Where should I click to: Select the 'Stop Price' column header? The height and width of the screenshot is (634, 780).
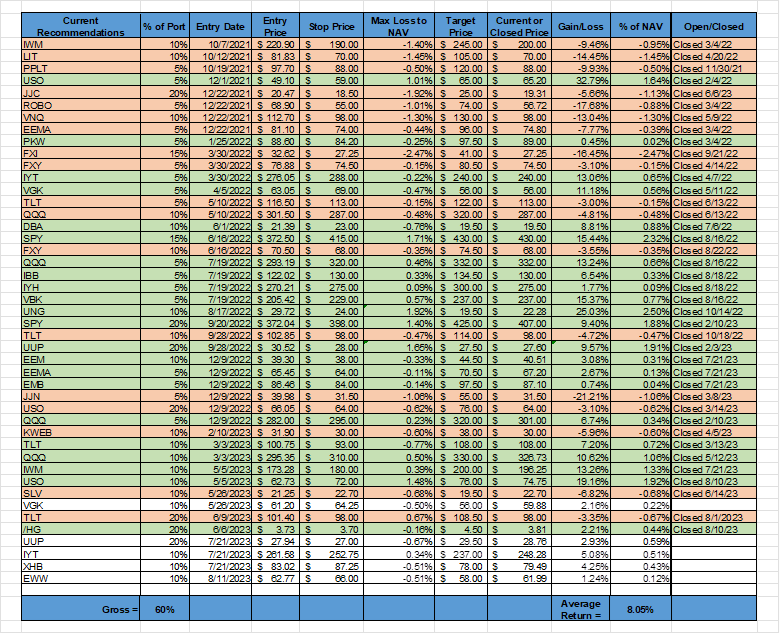tap(331, 26)
